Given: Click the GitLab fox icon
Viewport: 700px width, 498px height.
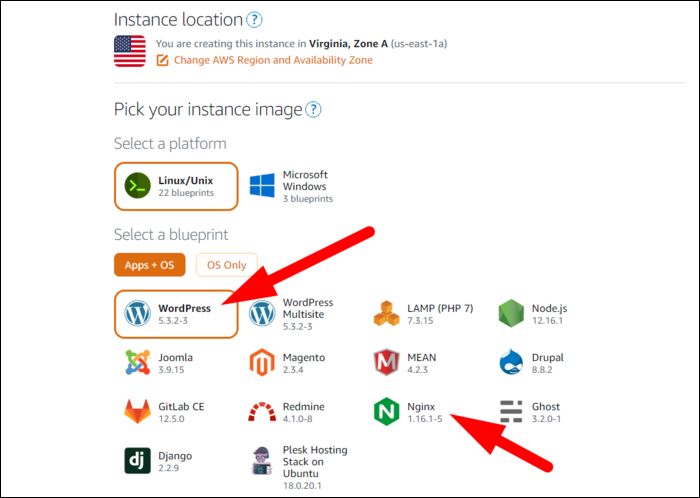Looking at the screenshot, I should click(138, 411).
